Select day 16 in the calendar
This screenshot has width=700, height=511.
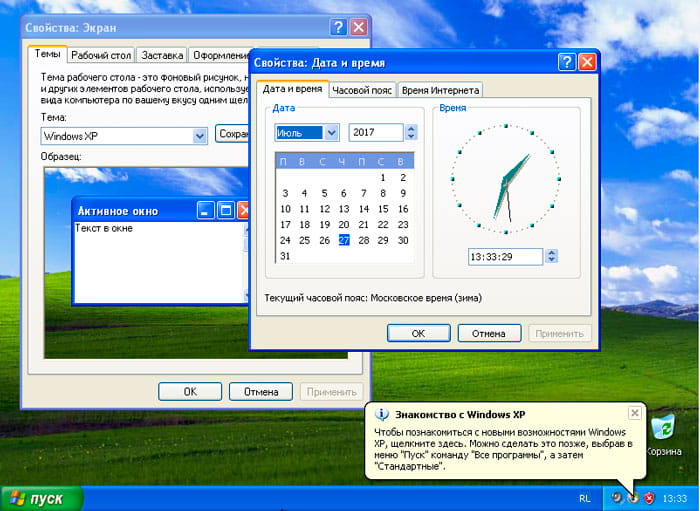pyautogui.click(x=403, y=209)
